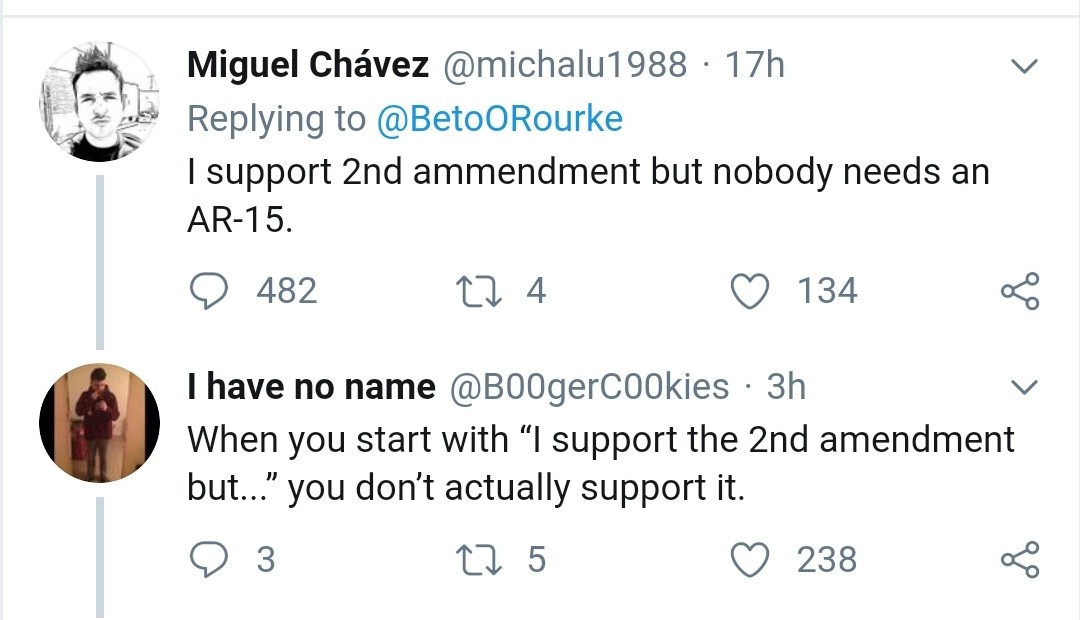Reply to the B00gerC00kies tweet

click(209, 559)
